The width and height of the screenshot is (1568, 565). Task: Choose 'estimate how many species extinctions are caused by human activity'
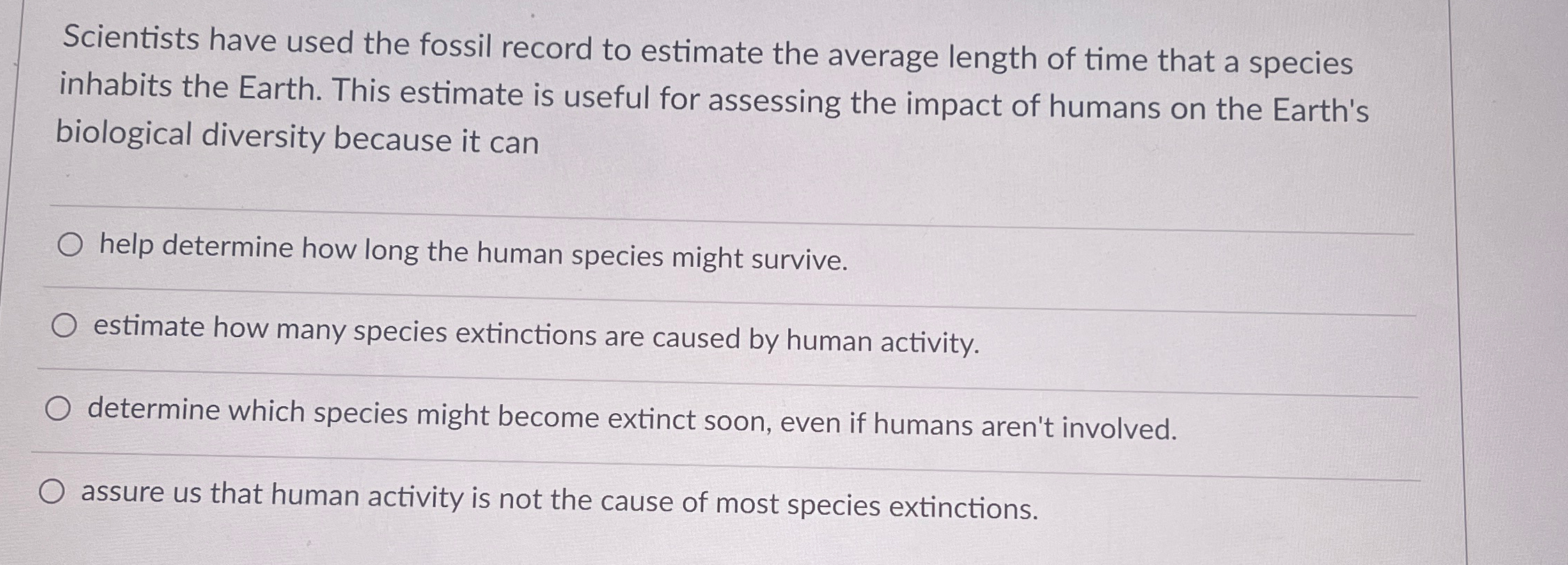coord(65,325)
